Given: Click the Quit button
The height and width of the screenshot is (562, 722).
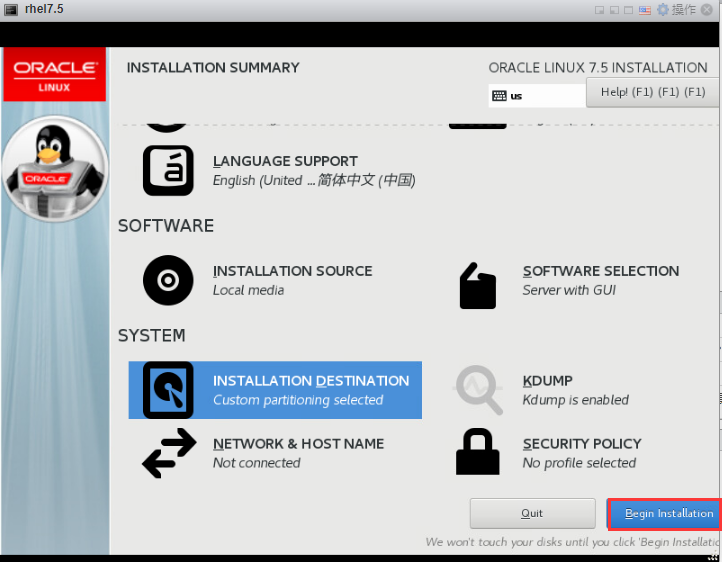Looking at the screenshot, I should pos(532,513).
